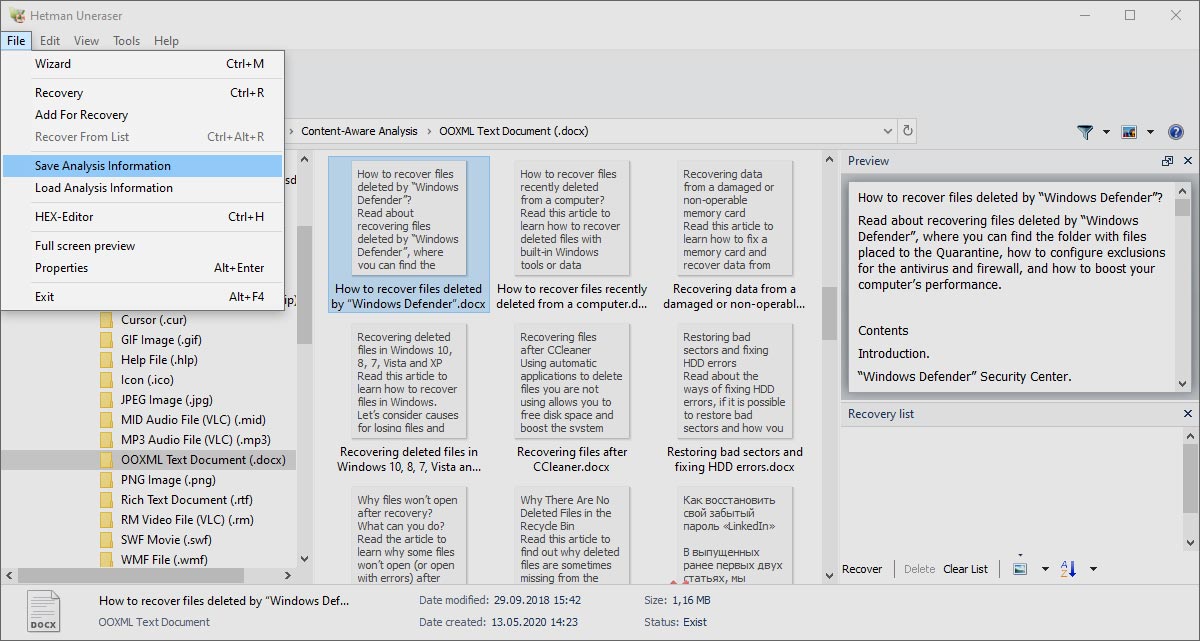Viewport: 1200px width, 641px height.
Task: Select Cursor (.cur) folder in tree
Action: 153,320
